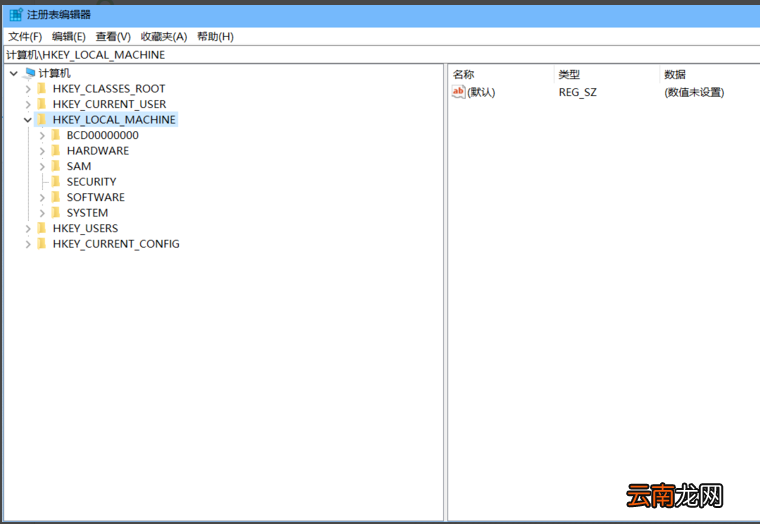The image size is (760, 524).
Task: Select the SYSTEM key label
Action: point(87,213)
